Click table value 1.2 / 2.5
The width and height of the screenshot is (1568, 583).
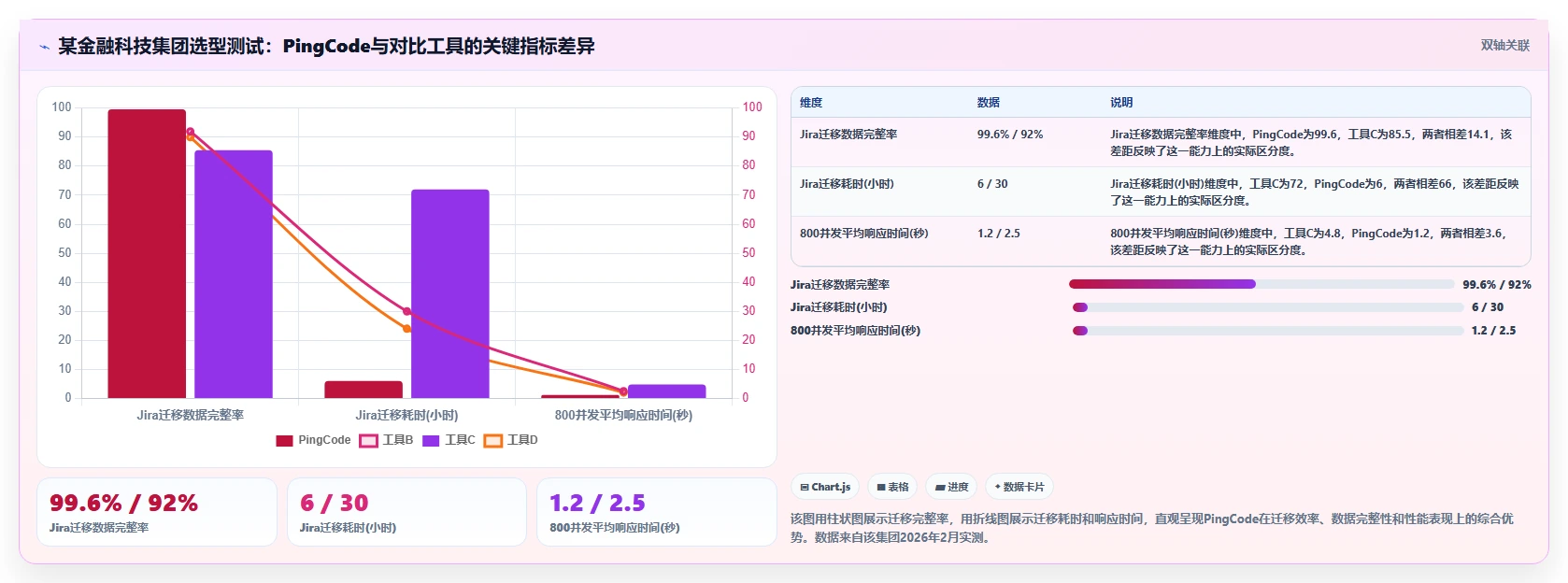pyautogui.click(x=999, y=234)
